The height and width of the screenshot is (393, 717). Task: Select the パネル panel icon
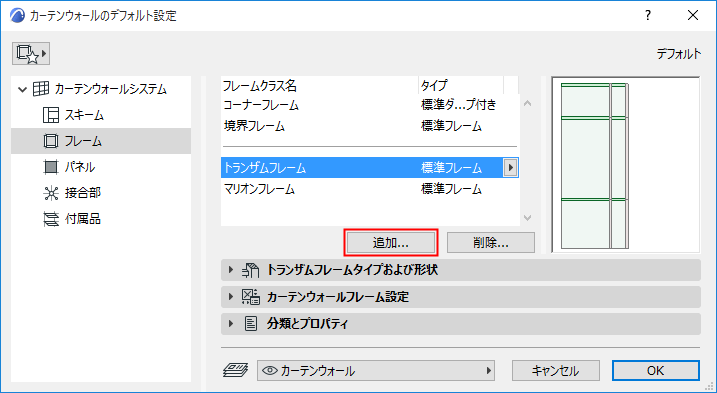pyautogui.click(x=51, y=167)
